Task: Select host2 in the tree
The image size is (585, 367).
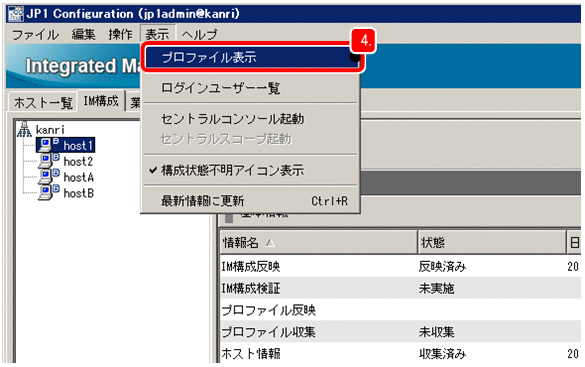Action: [78, 161]
